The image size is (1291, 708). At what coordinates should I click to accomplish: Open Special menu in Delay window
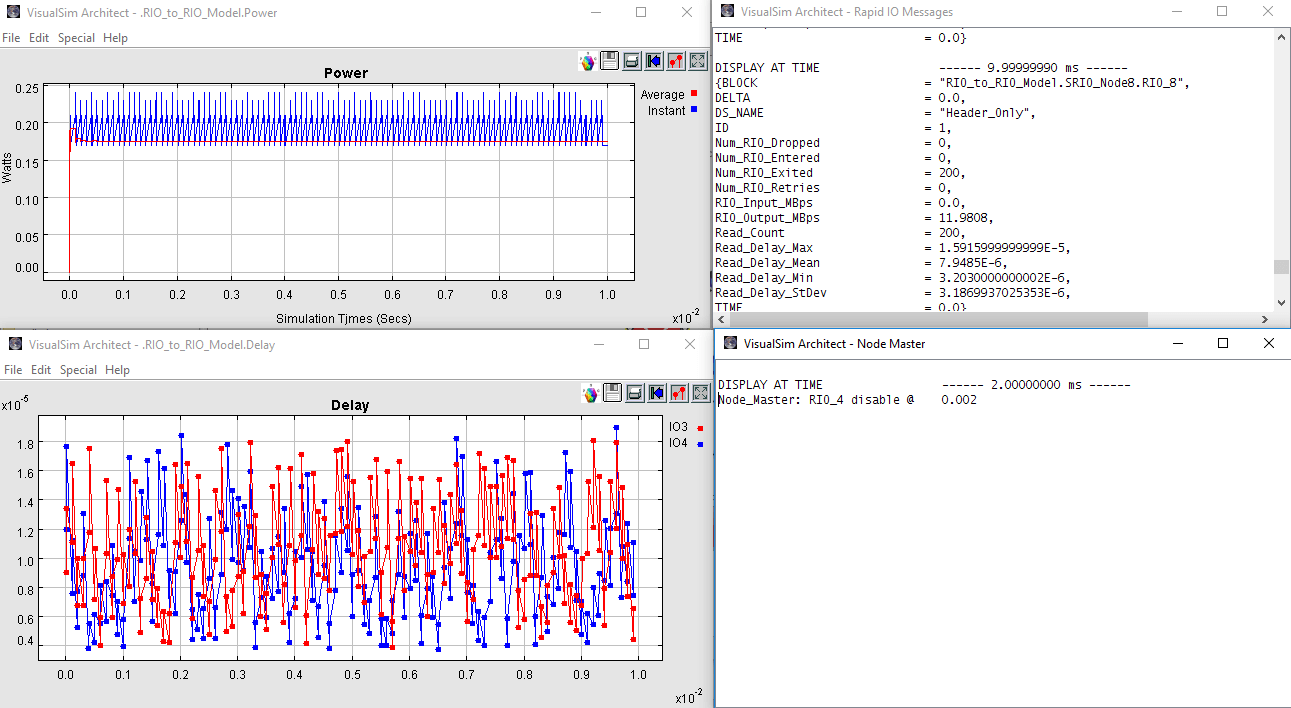[x=78, y=370]
